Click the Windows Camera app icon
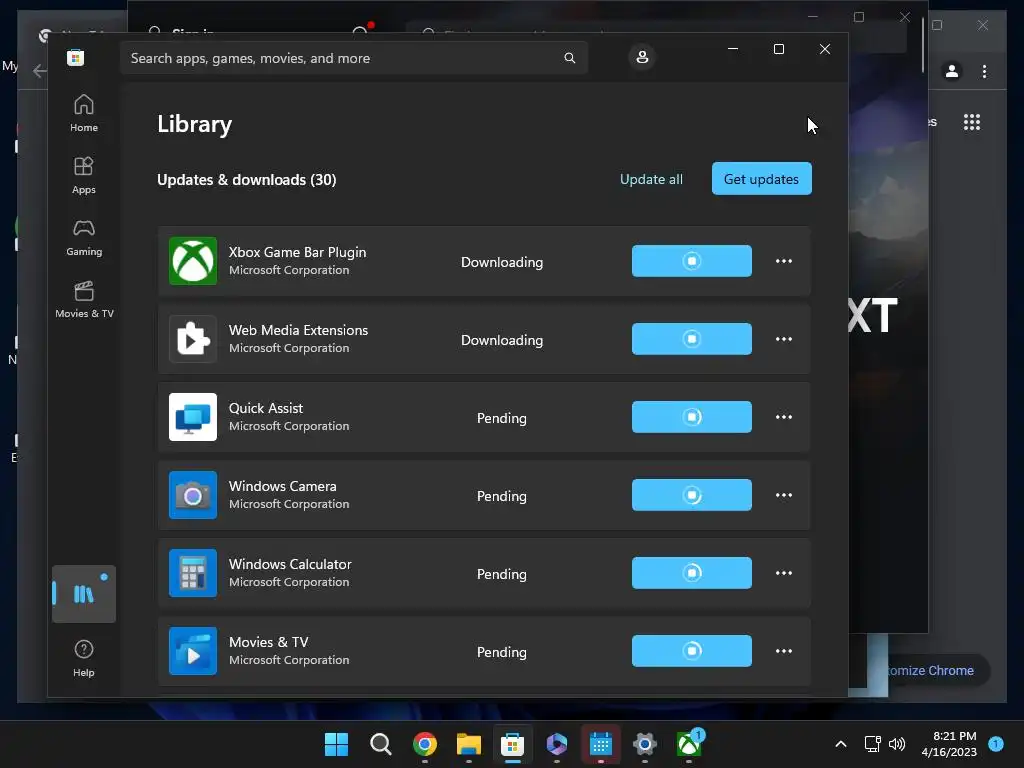Viewport: 1024px width, 768px height. pyautogui.click(x=193, y=495)
